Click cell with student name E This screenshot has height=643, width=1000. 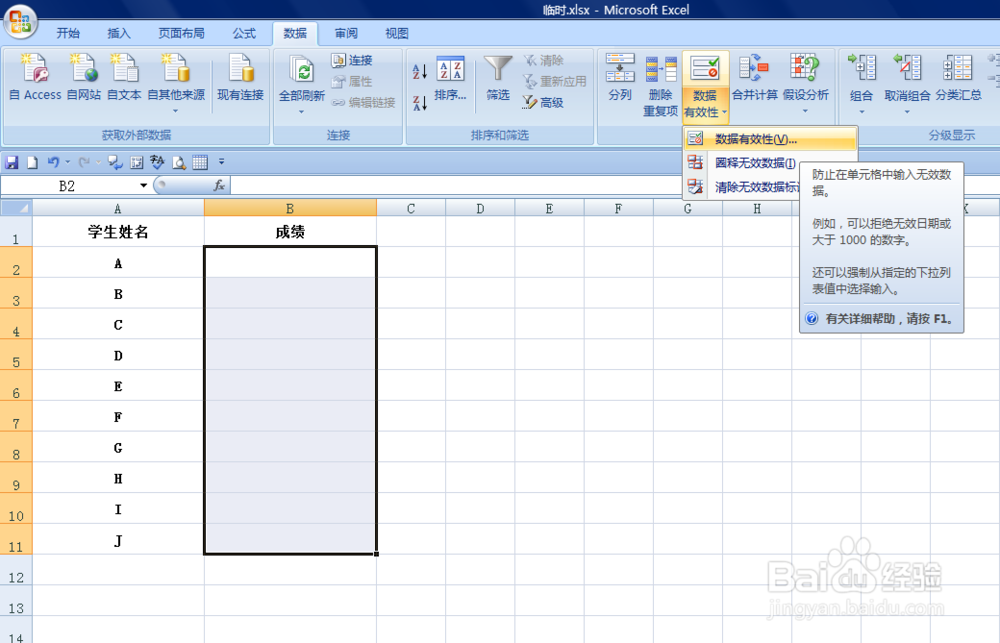pyautogui.click(x=118, y=386)
